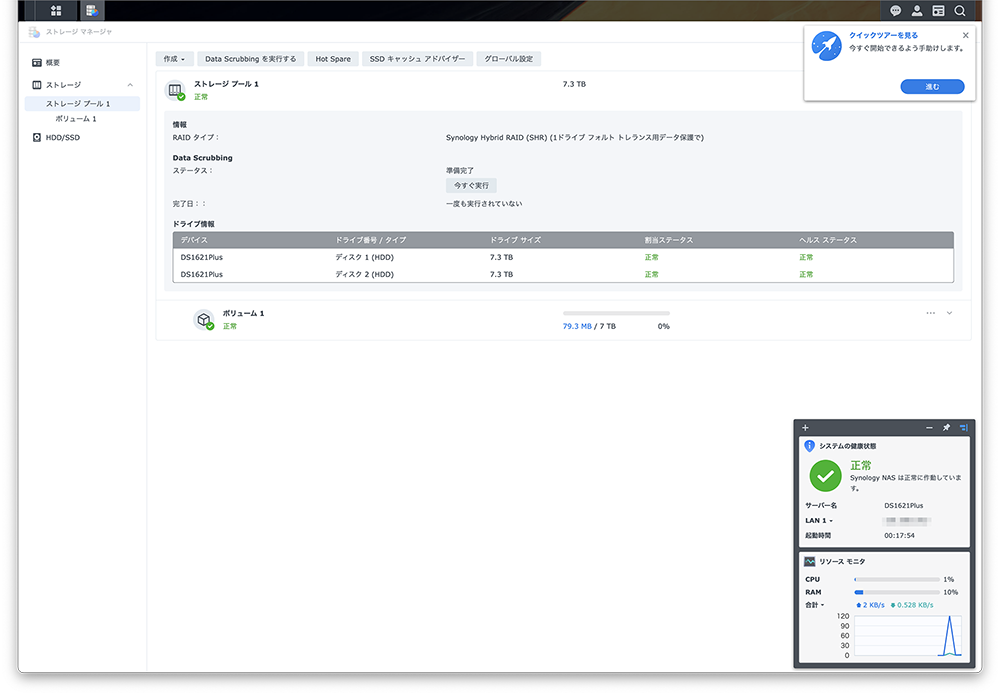Click the Volume 1 cube icon

pyautogui.click(x=203, y=319)
